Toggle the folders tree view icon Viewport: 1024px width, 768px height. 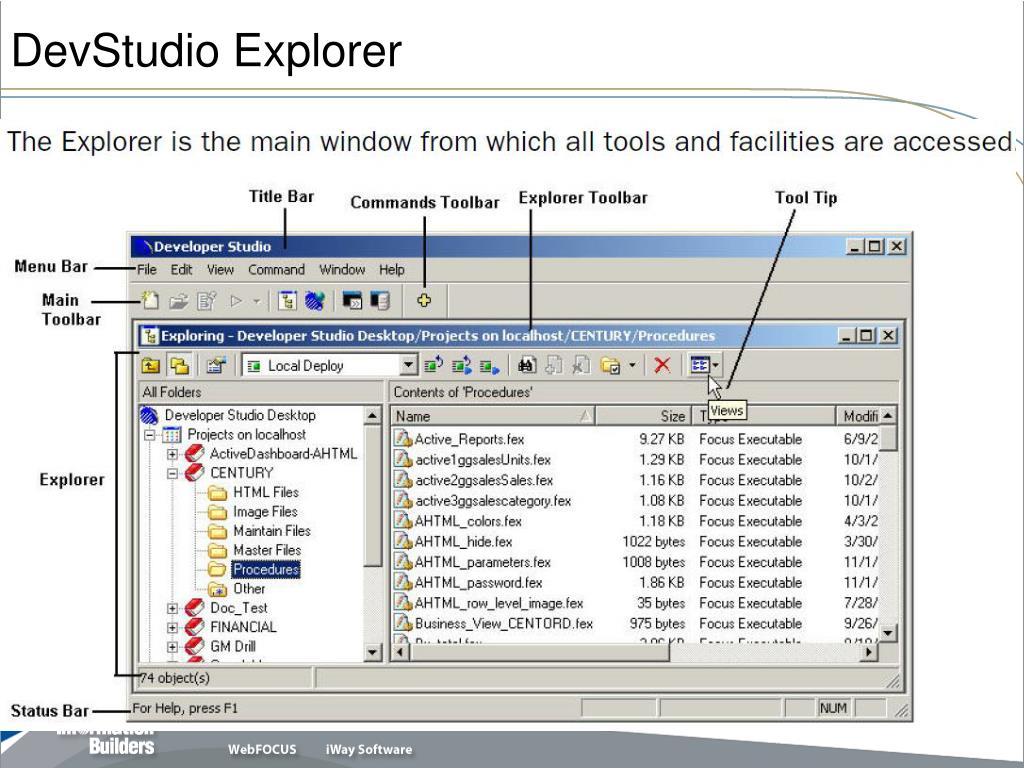(x=179, y=365)
